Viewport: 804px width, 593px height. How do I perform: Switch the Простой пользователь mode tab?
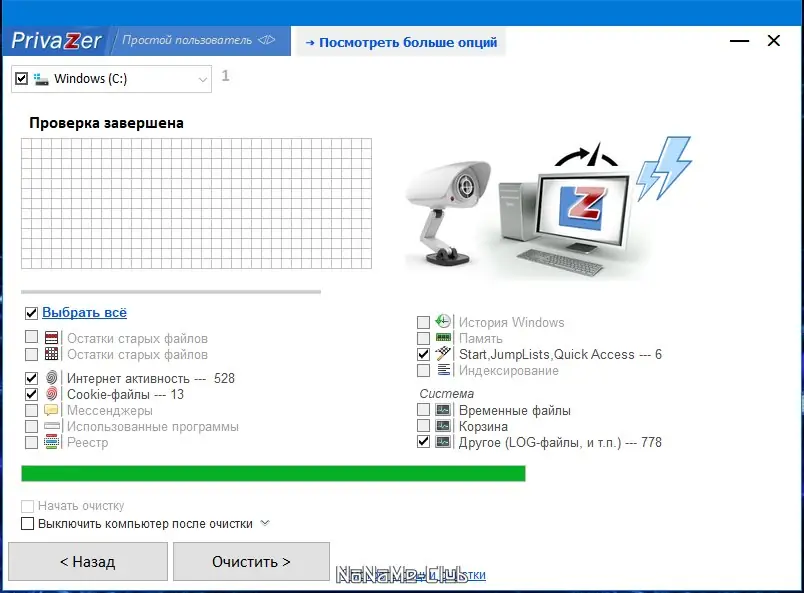[x=199, y=40]
